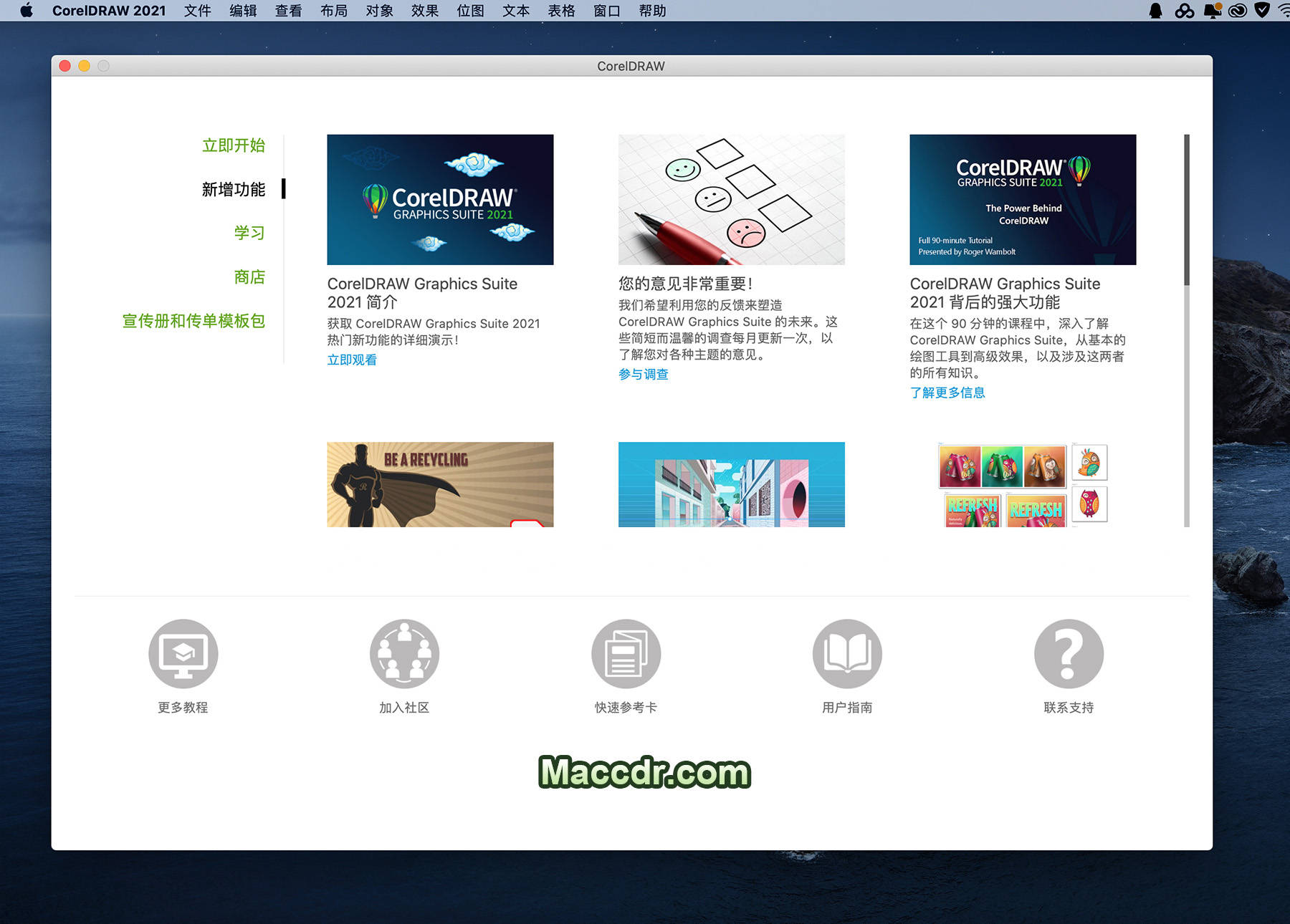
Task: Open the CorelDRAW Graphics Suite 2021 intro thumbnail
Action: (x=440, y=200)
